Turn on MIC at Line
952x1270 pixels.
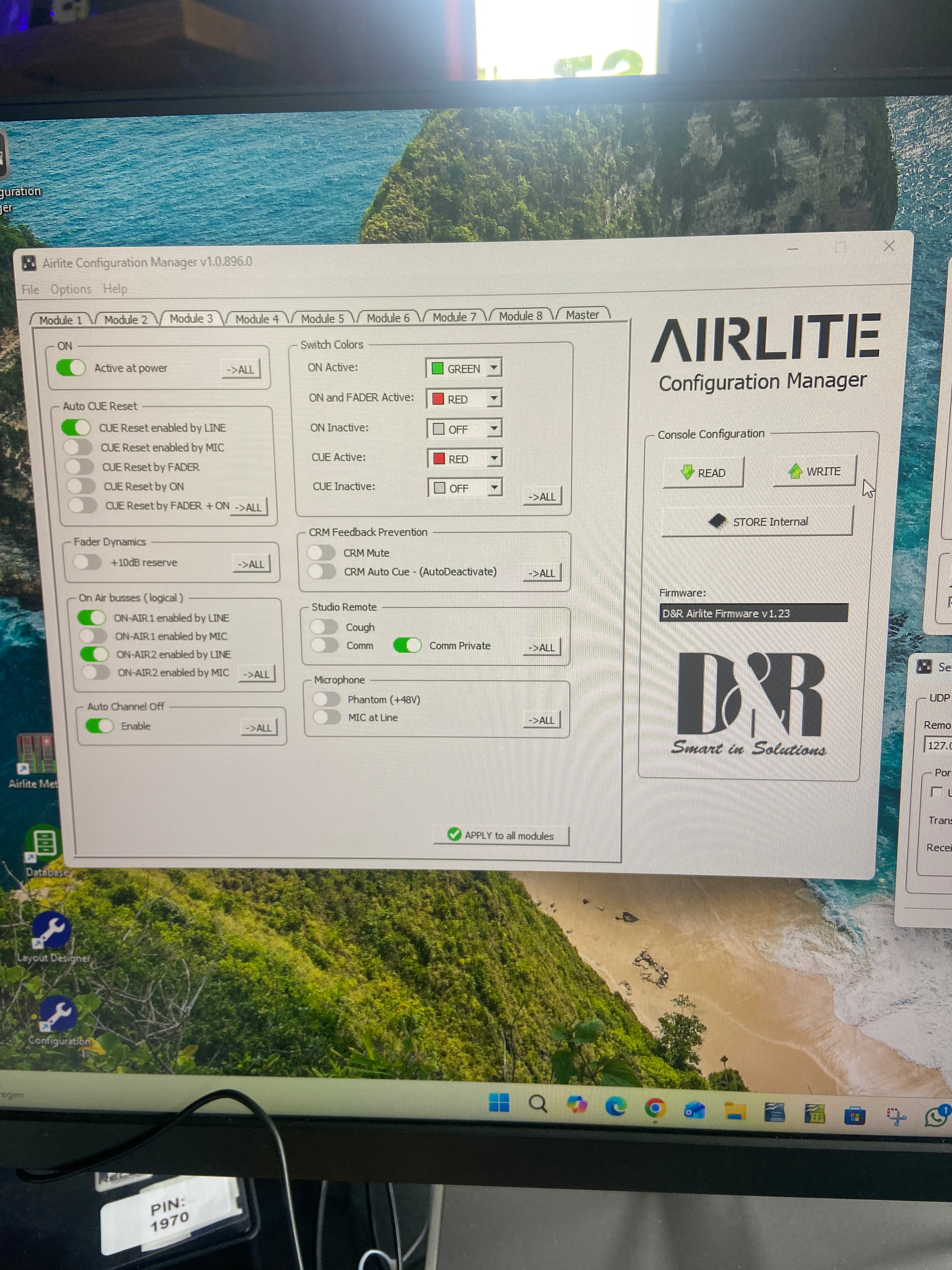328,717
